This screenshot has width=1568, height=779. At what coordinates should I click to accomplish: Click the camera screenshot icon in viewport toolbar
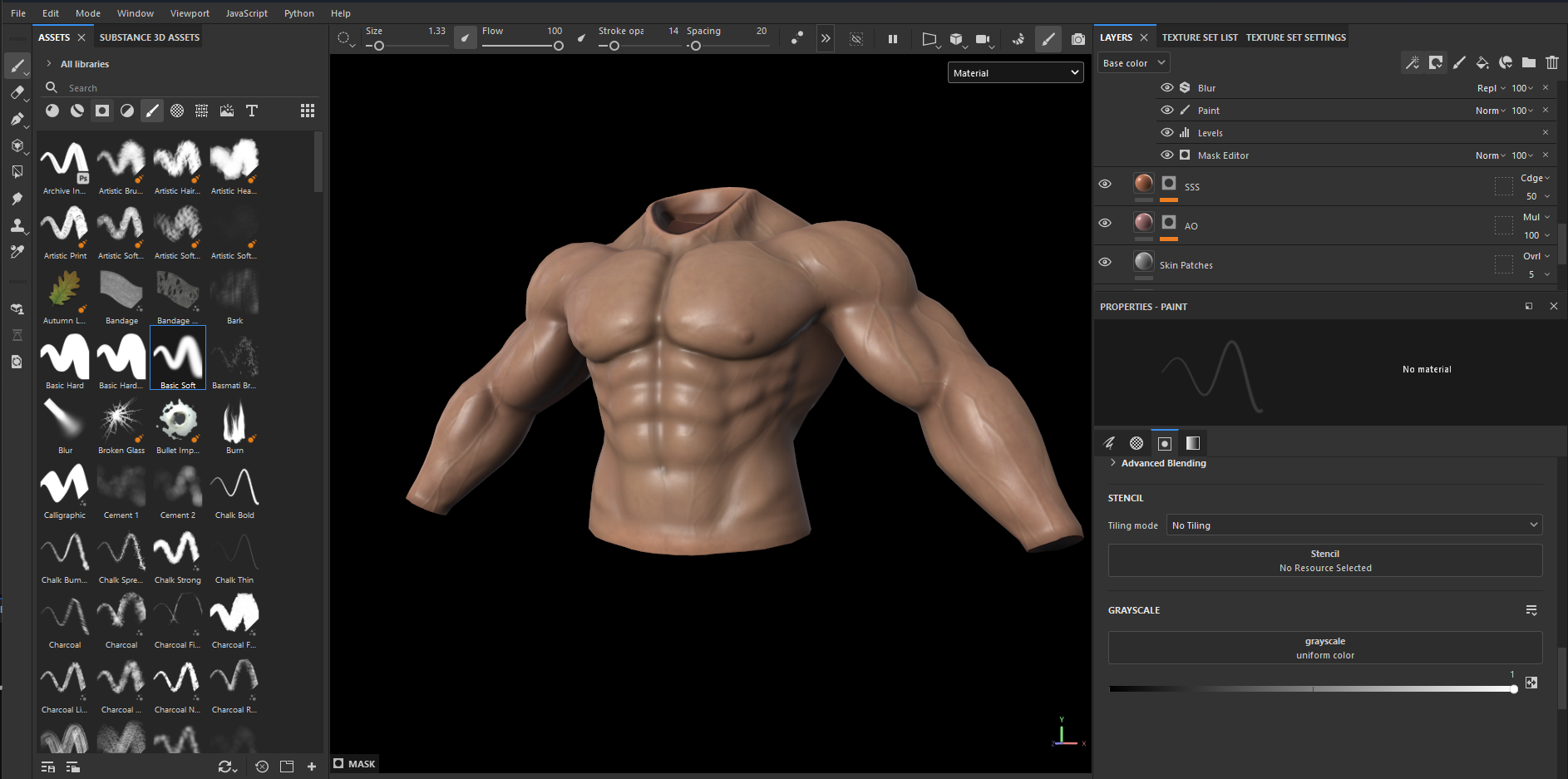tap(1077, 39)
